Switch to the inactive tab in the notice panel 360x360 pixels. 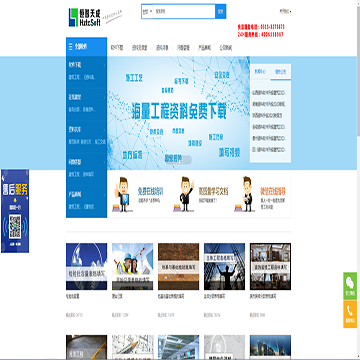[x=260, y=71]
